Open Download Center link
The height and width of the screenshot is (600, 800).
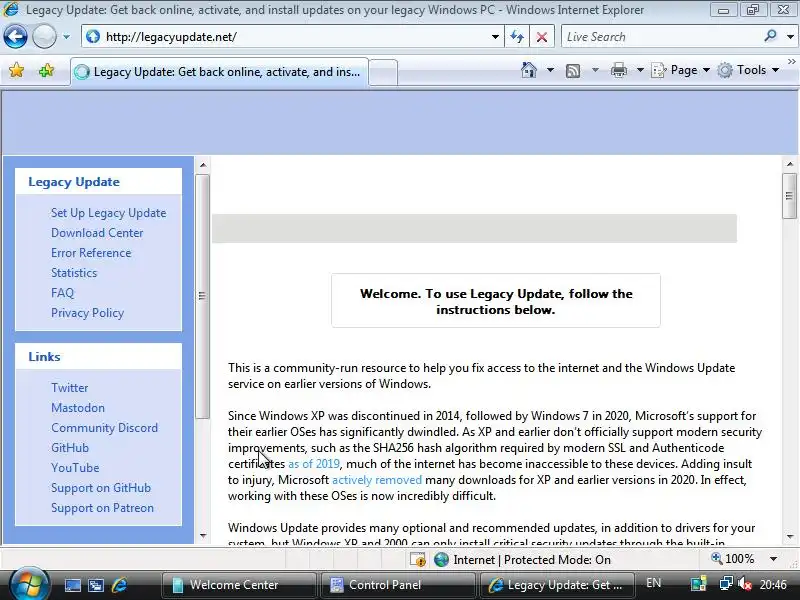tap(97, 233)
